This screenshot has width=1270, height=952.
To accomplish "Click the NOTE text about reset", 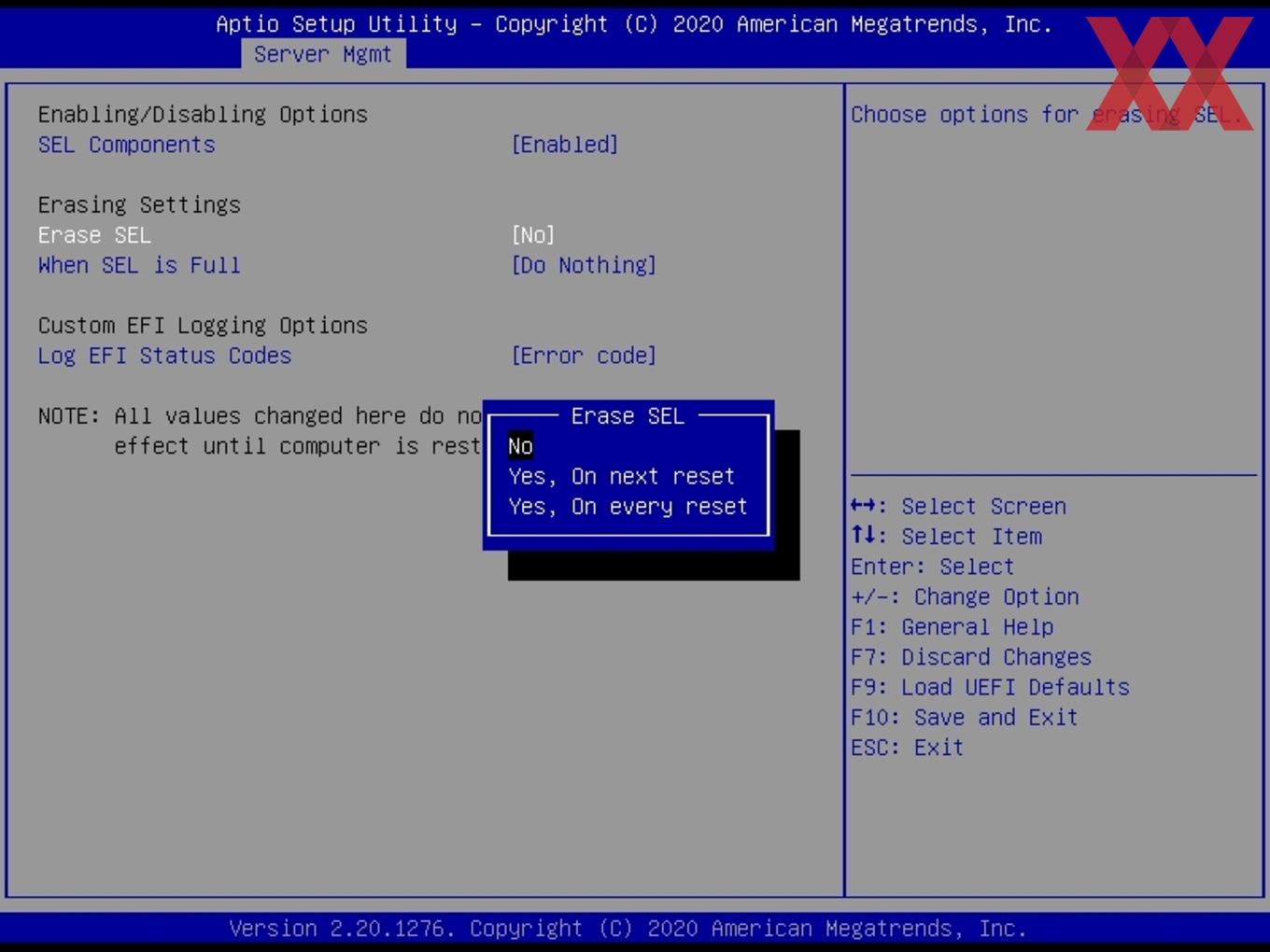I will click(260, 431).
